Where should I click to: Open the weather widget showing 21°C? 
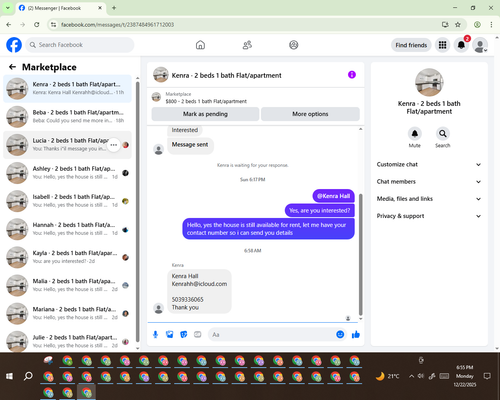click(387, 376)
